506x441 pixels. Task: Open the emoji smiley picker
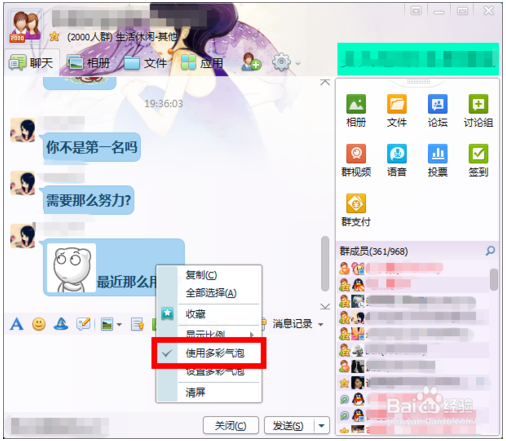pyautogui.click(x=39, y=324)
